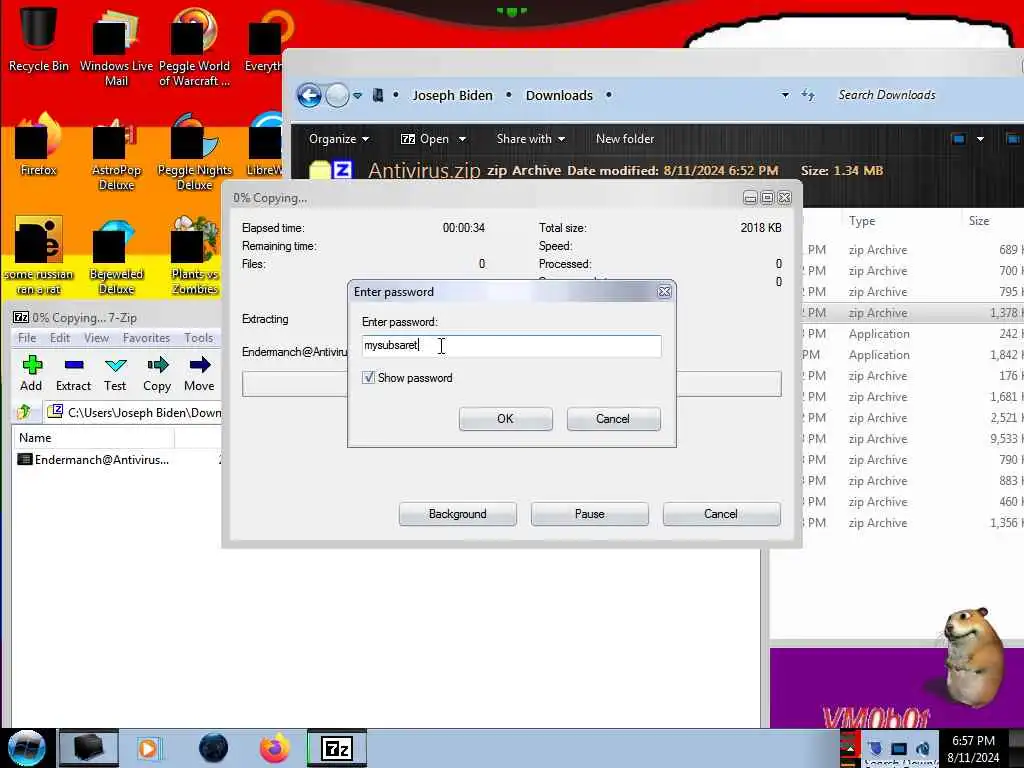Open the media player taskbar icon

tap(148, 748)
